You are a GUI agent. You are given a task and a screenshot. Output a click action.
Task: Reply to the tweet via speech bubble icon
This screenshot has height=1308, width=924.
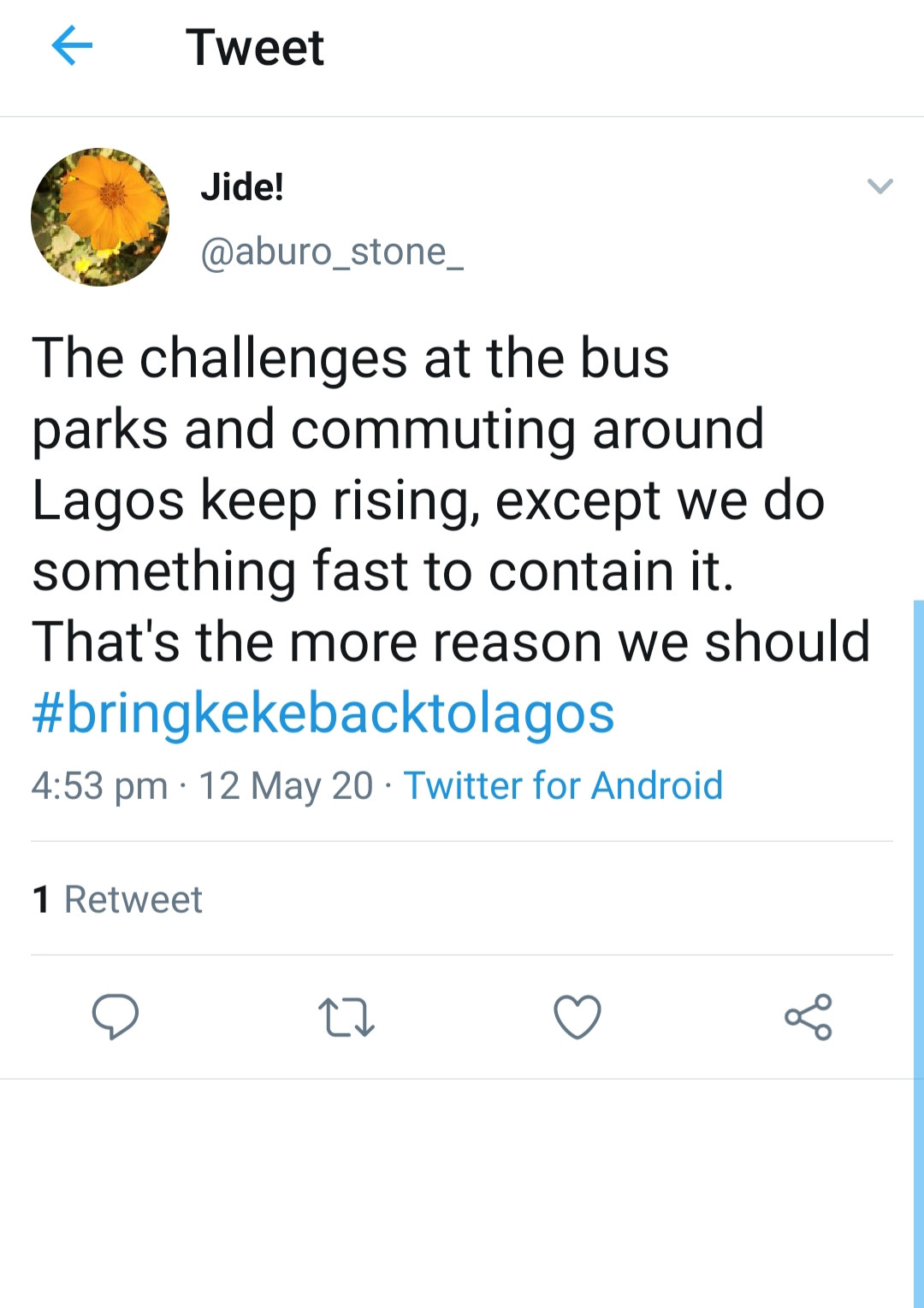click(115, 1016)
